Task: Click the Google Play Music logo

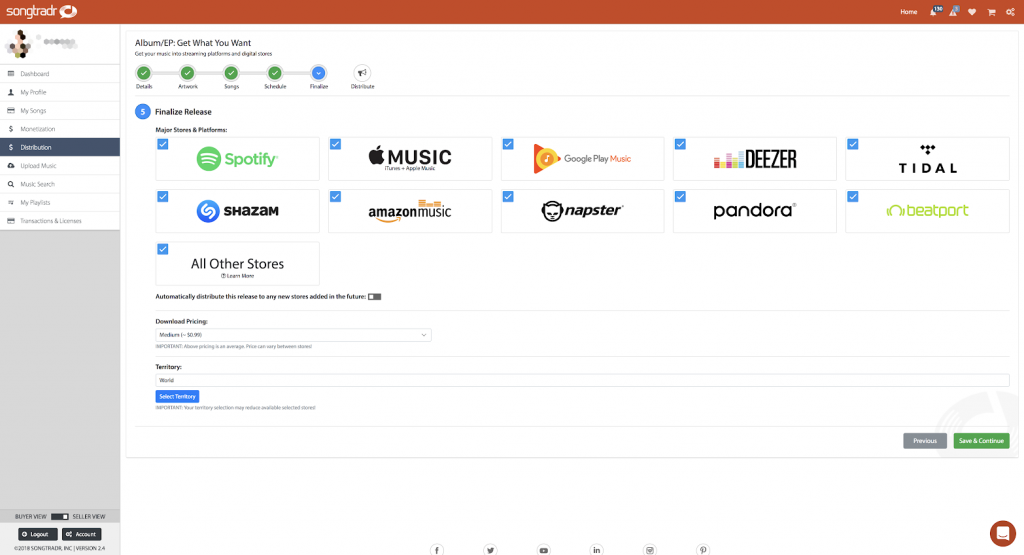Action: click(x=582, y=159)
